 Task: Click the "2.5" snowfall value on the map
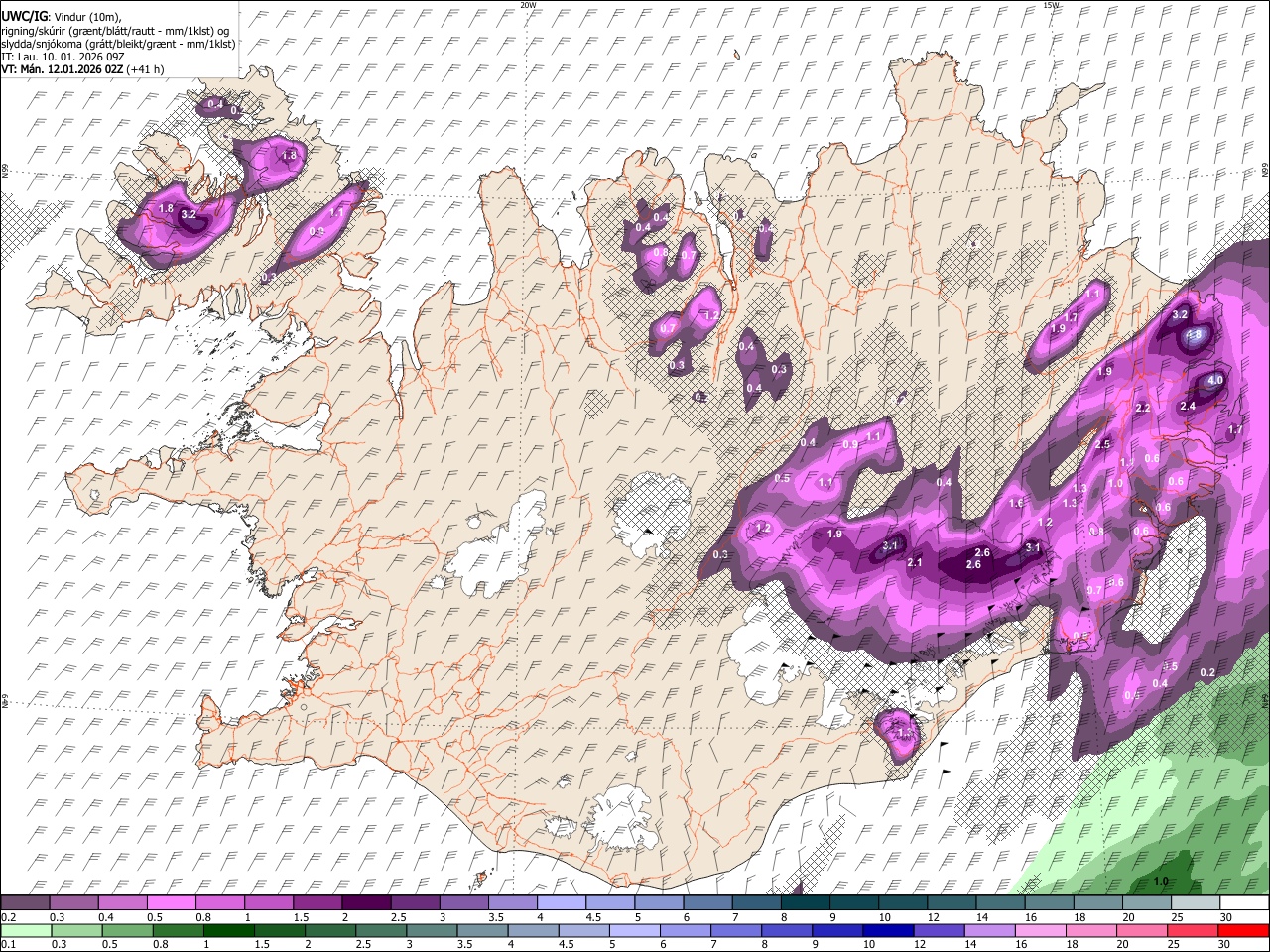pos(1102,444)
